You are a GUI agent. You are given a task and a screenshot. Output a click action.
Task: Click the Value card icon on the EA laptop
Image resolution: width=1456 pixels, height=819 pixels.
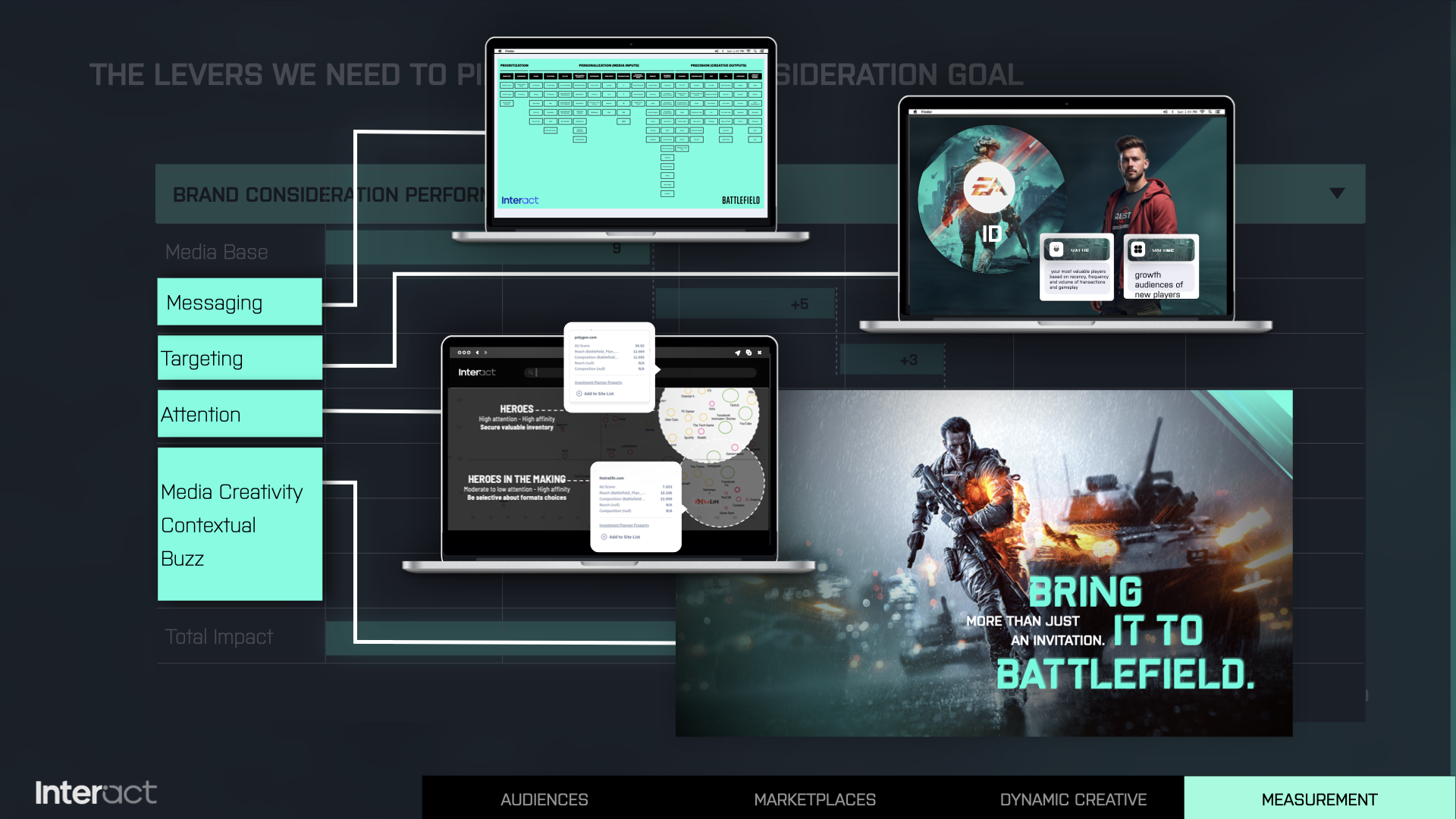click(x=1056, y=249)
